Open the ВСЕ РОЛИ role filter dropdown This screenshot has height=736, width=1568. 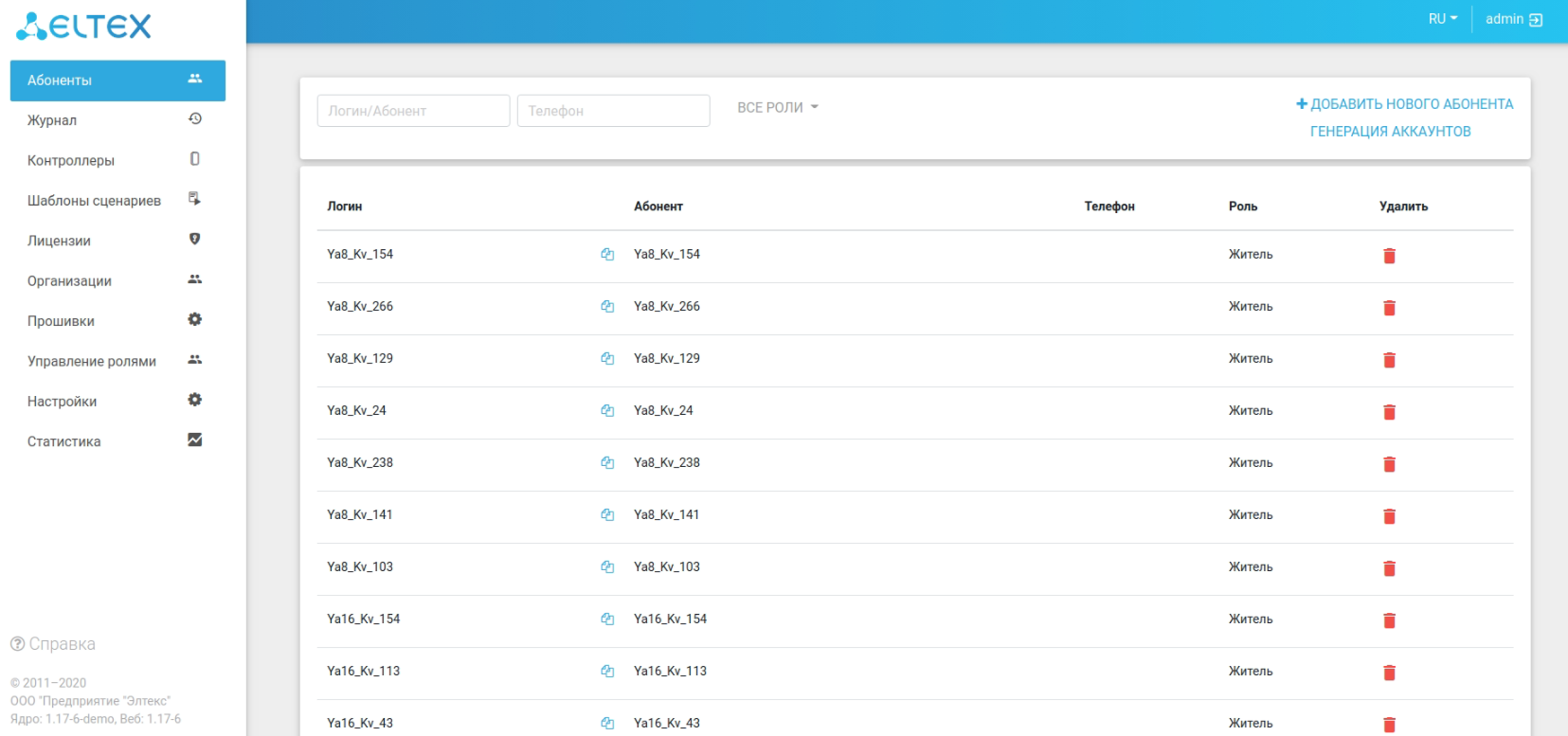coord(778,108)
